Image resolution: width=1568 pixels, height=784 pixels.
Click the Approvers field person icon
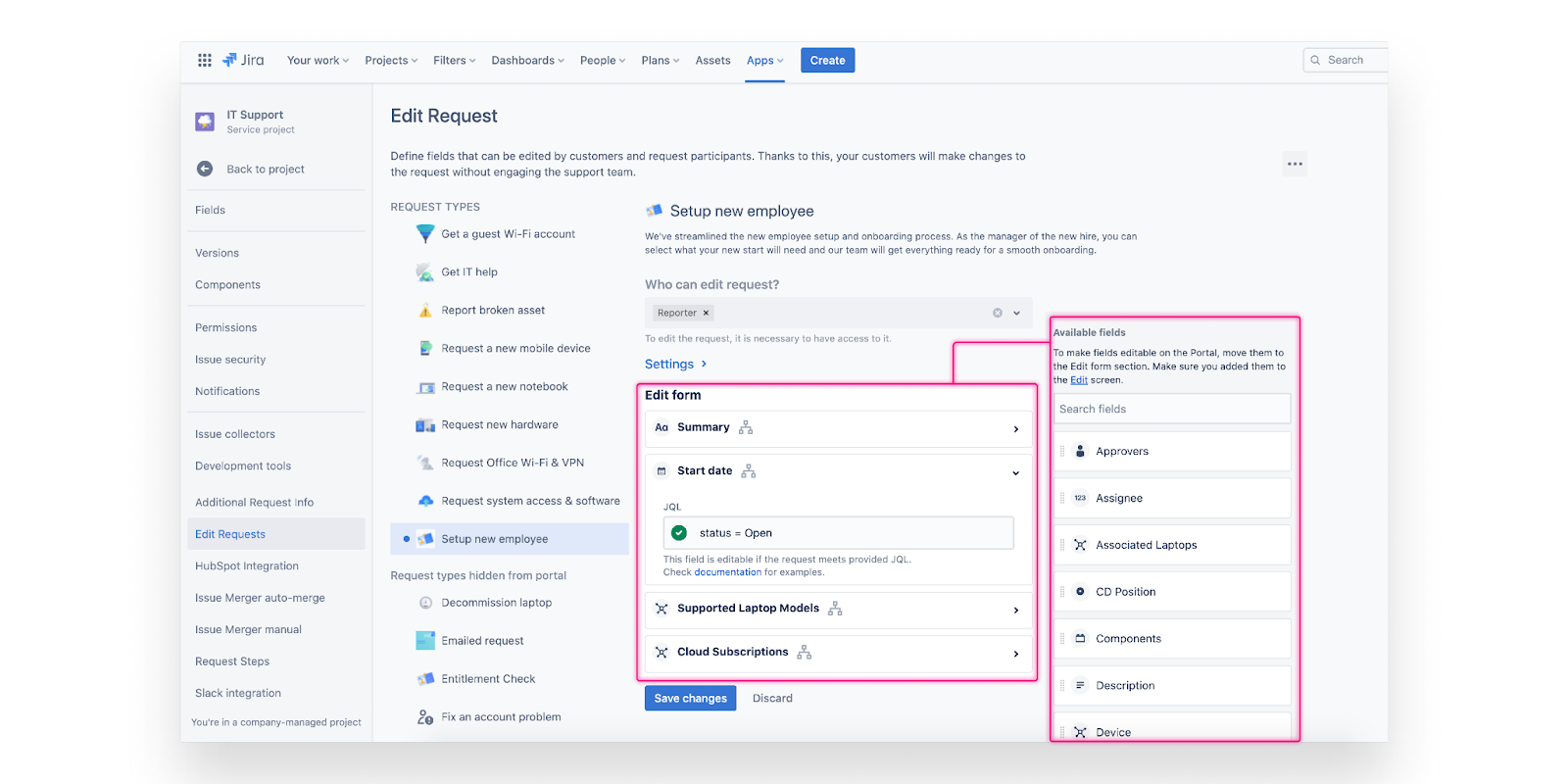(x=1080, y=451)
